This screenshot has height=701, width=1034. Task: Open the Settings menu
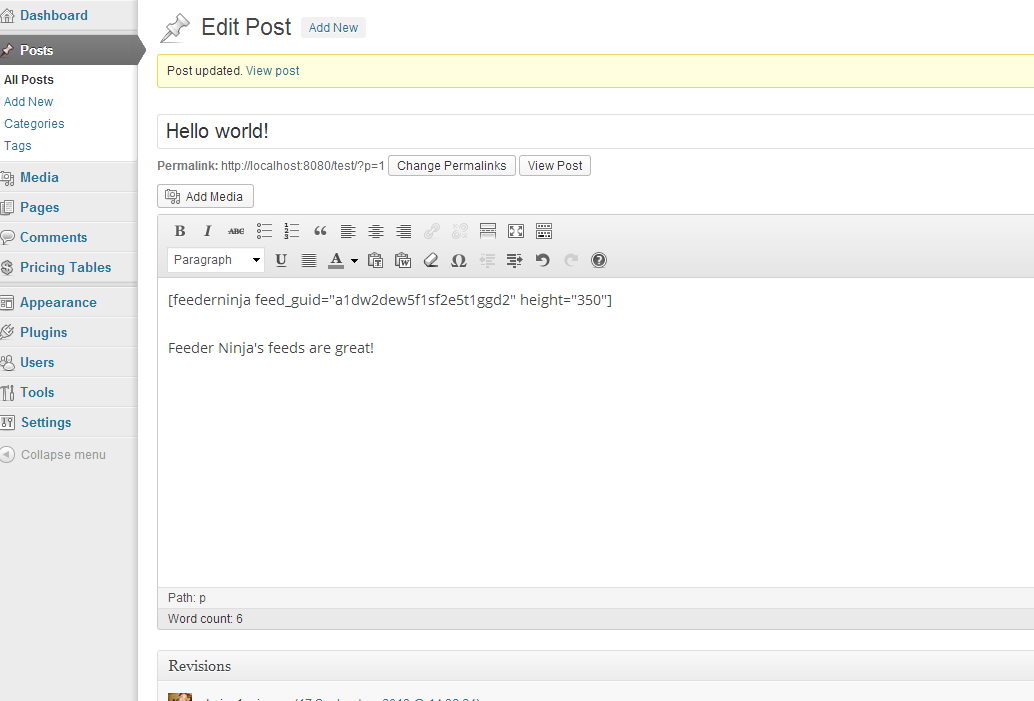coord(69,422)
